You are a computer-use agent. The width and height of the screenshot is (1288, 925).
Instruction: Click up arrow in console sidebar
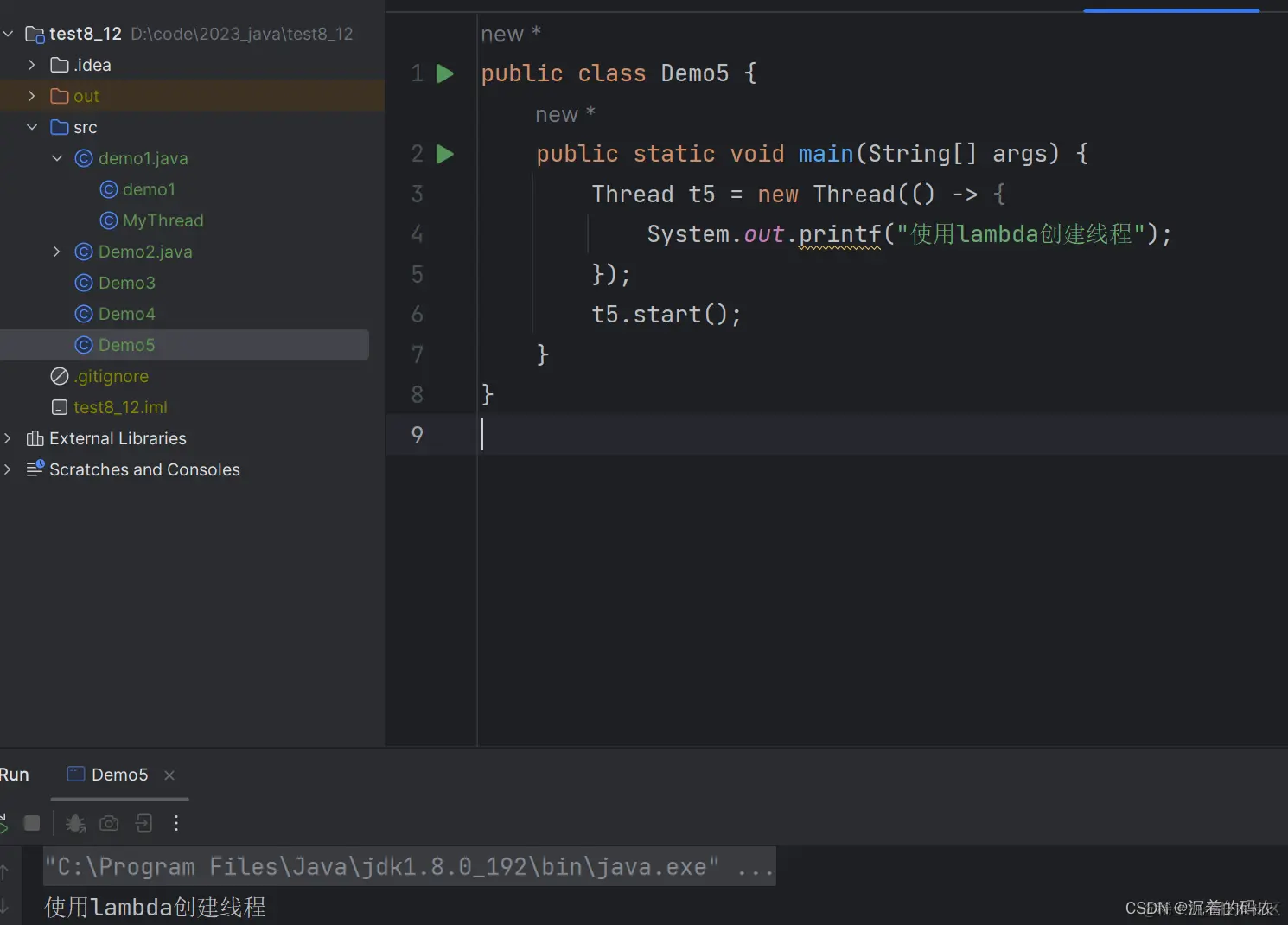[x=5, y=871]
